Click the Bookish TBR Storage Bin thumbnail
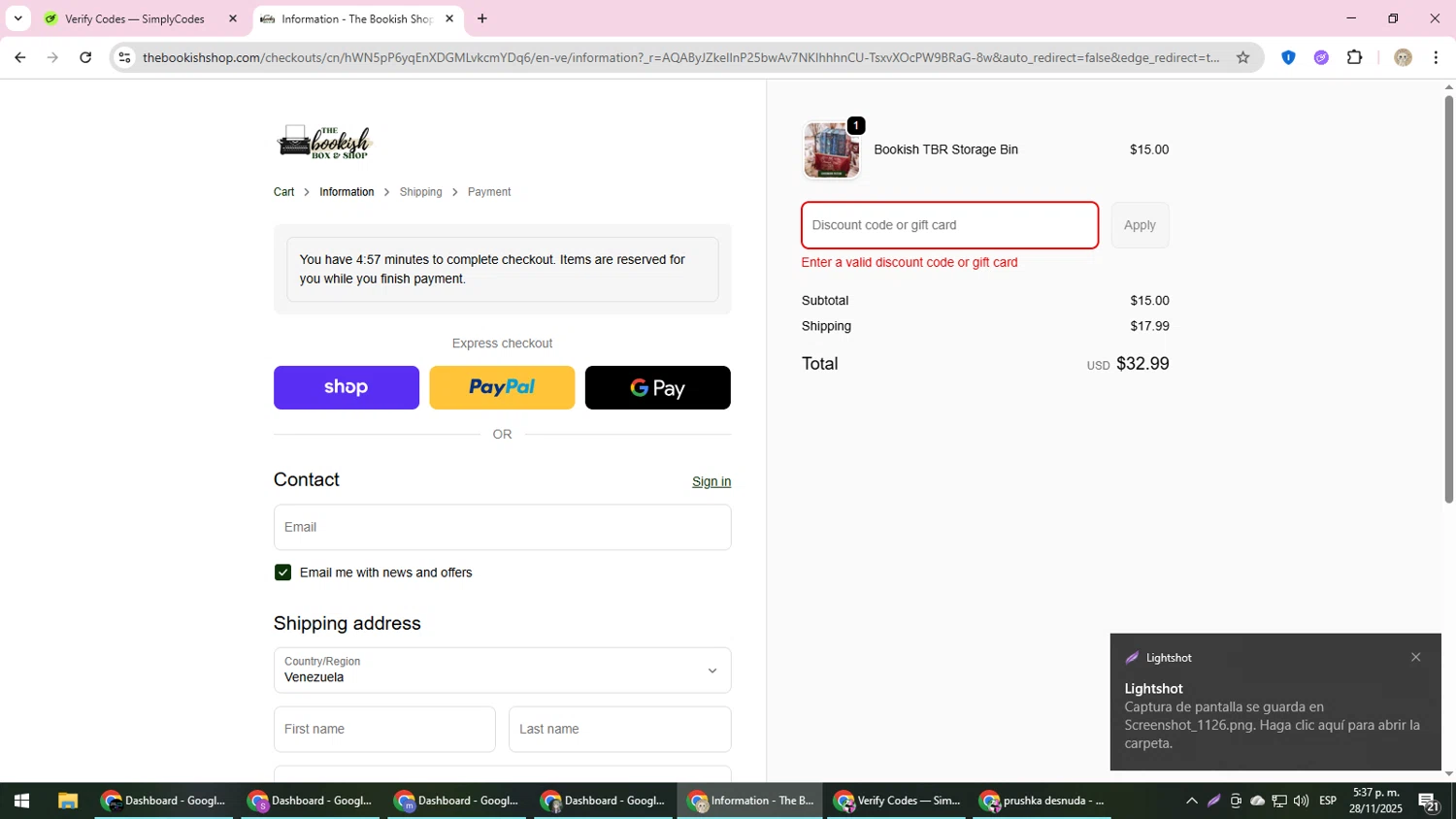Image resolution: width=1456 pixels, height=819 pixels. [832, 150]
